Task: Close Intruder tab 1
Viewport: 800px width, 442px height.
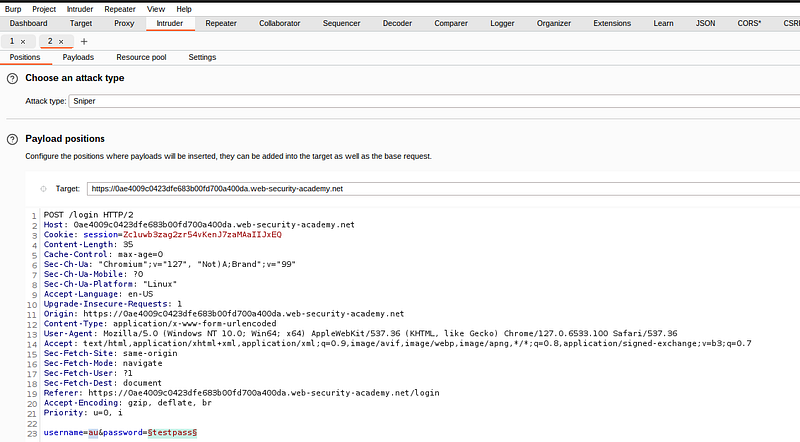Action: 23,42
